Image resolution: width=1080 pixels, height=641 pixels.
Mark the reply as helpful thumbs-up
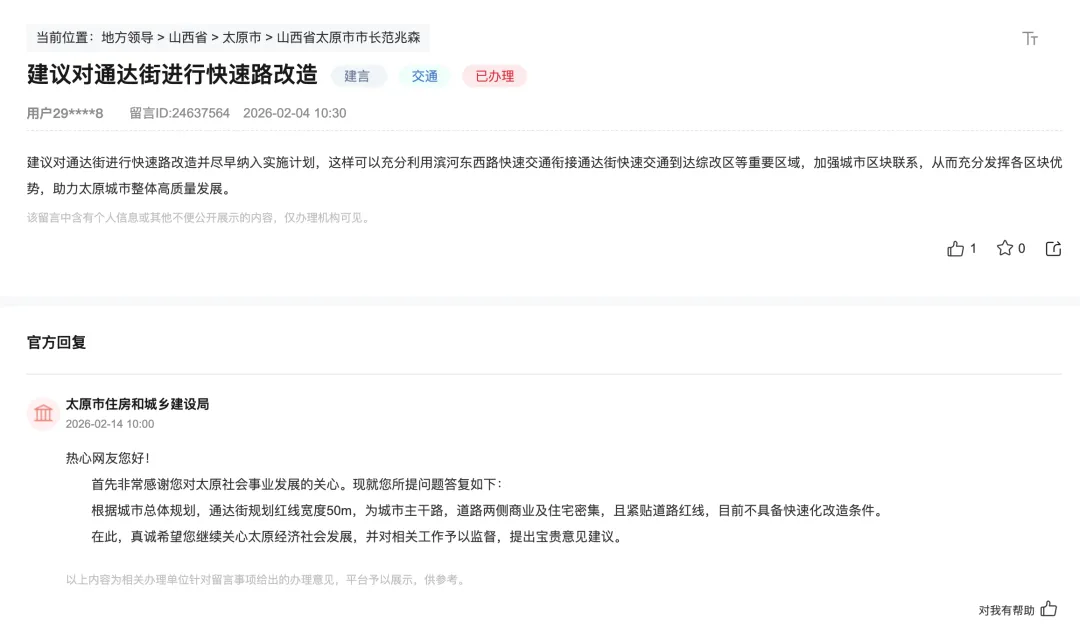[1048, 609]
